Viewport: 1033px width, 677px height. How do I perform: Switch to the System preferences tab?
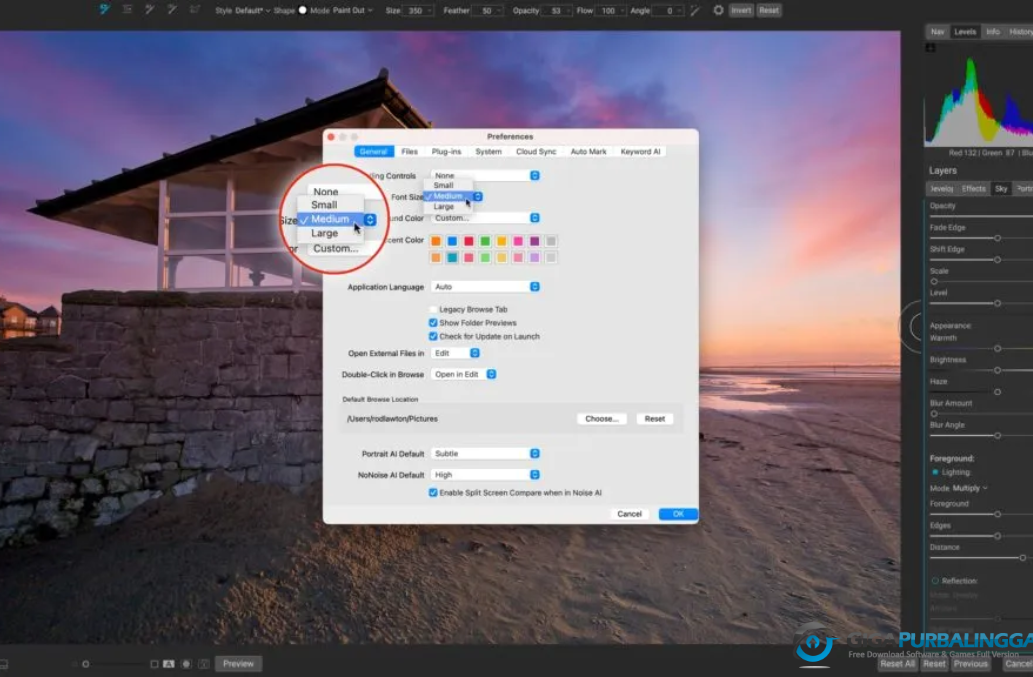[488, 151]
